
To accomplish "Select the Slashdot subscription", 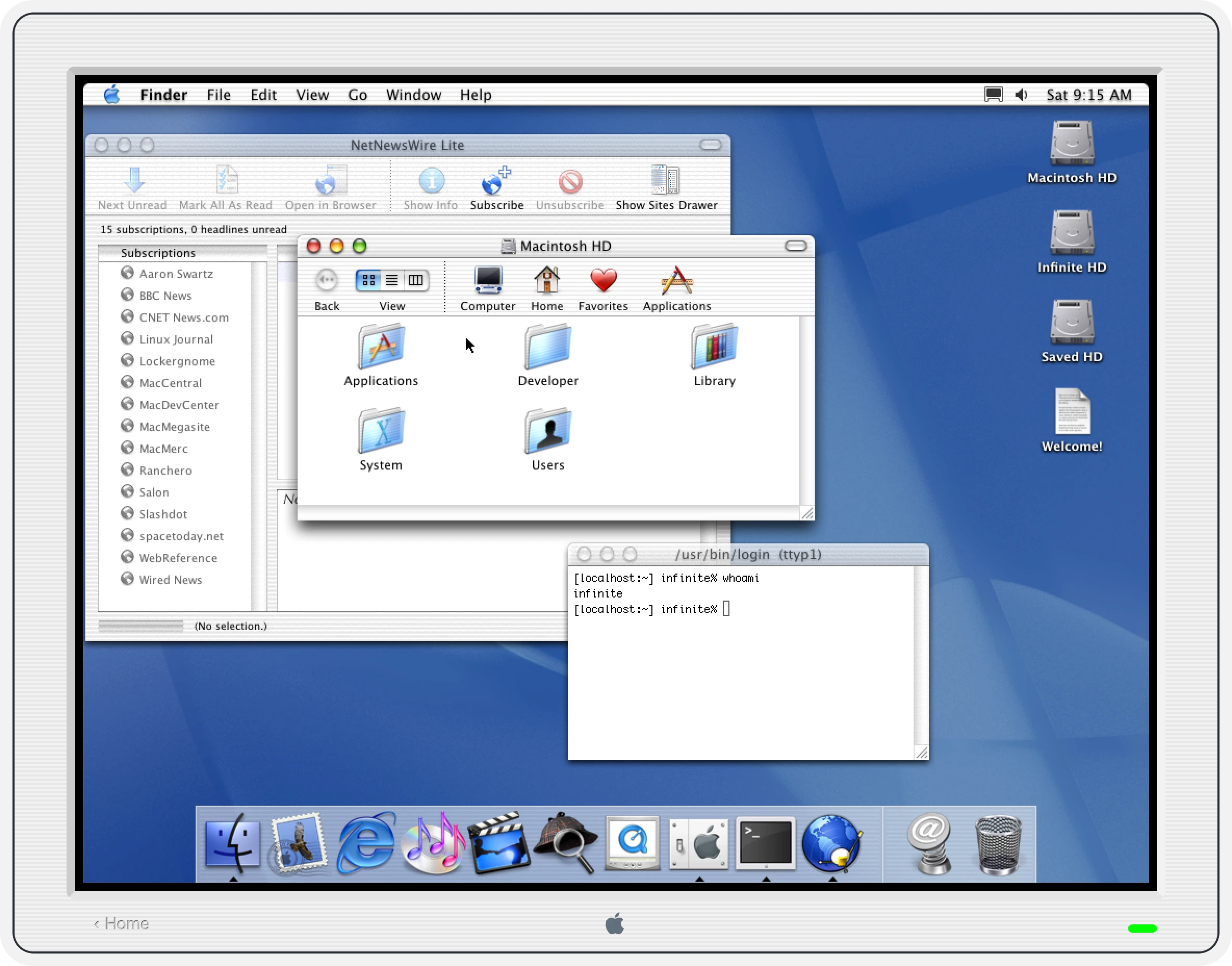I will 163,514.
